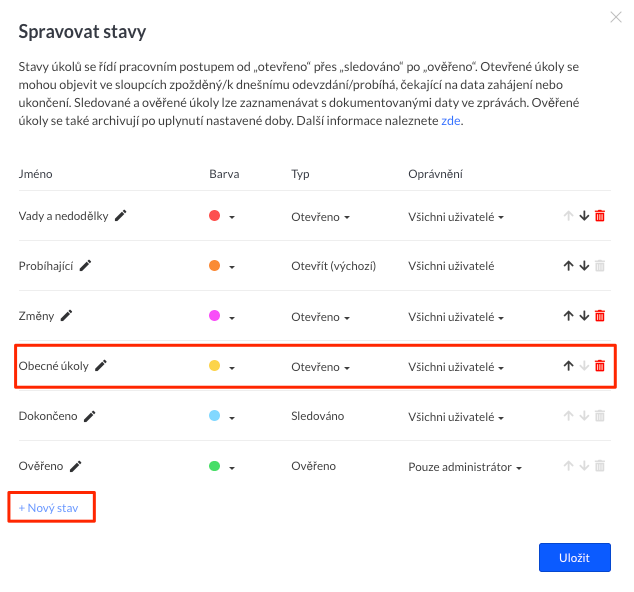Rename the Změny status via pencil
This screenshot has width=634, height=592.
[x=66, y=316]
